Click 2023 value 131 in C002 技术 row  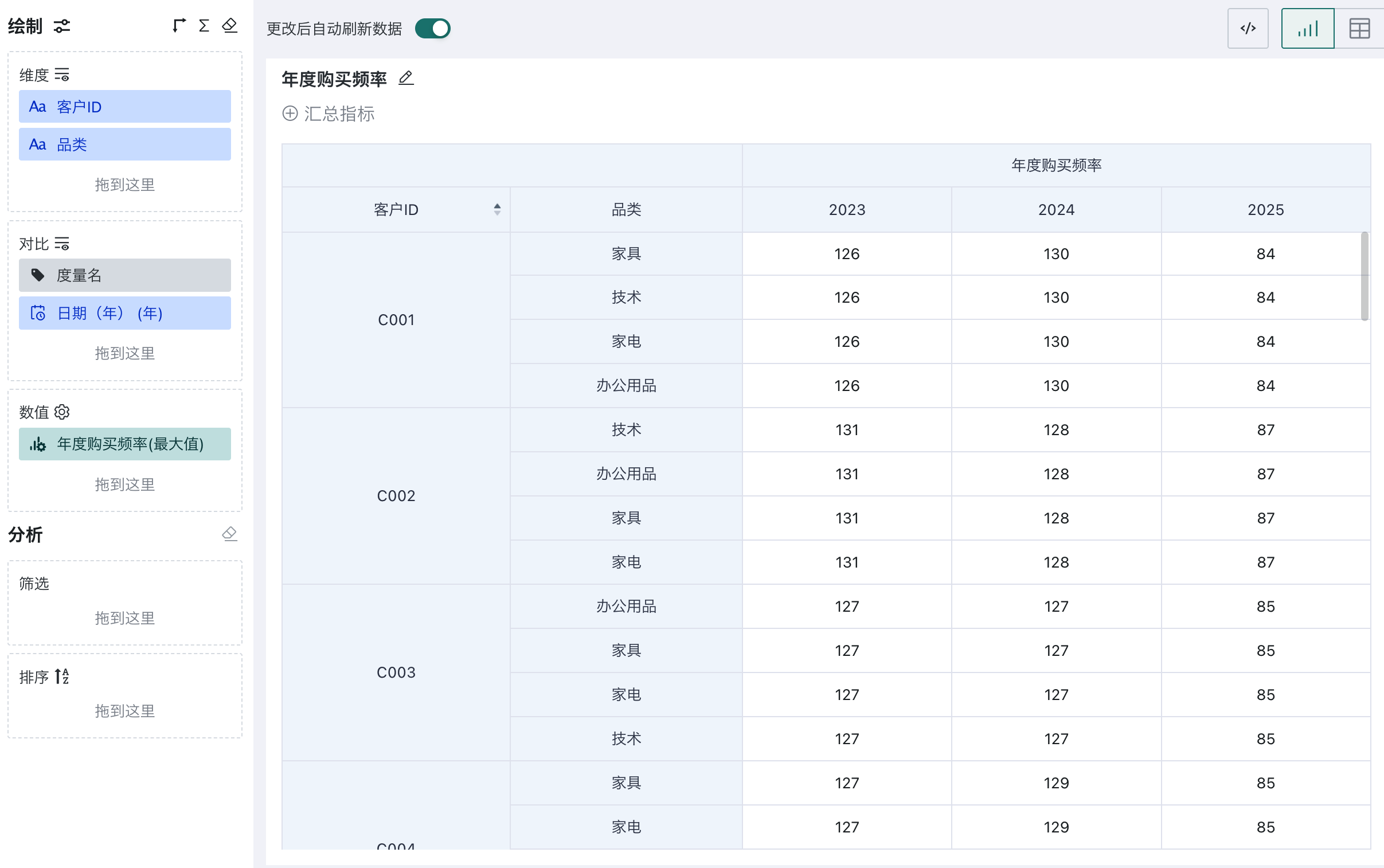pos(847,430)
